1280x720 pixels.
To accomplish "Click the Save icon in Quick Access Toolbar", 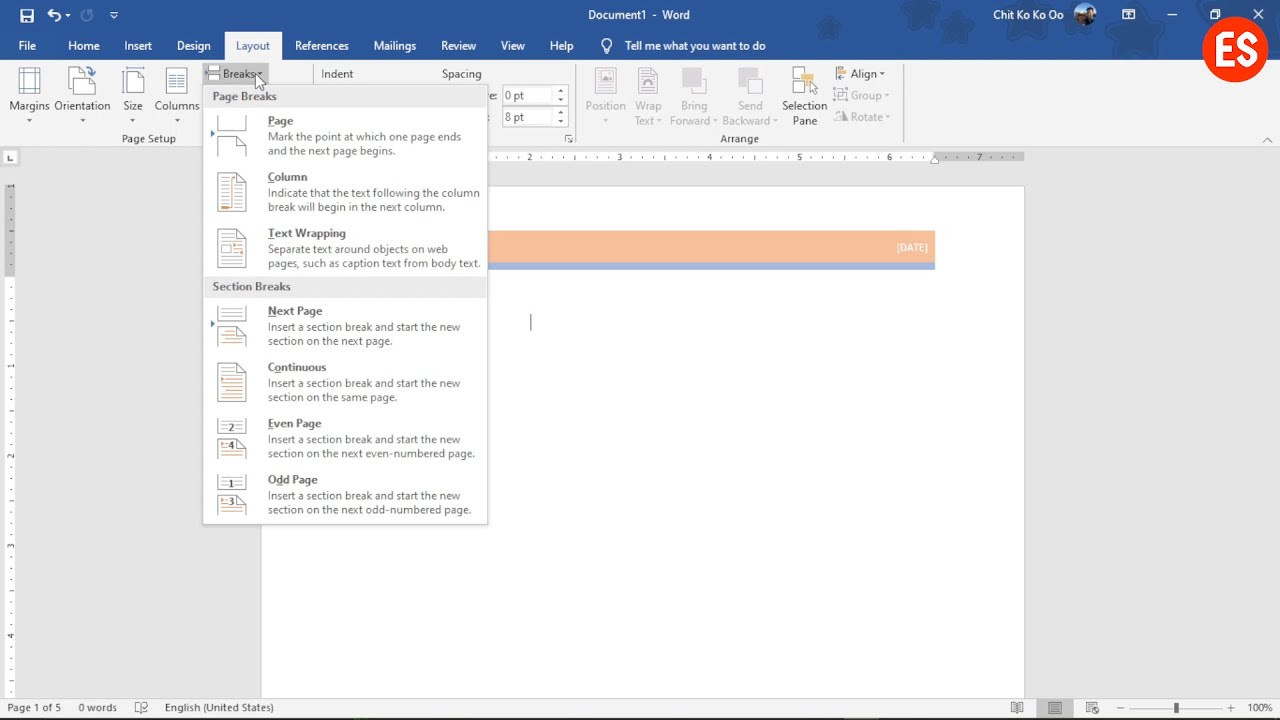I will (27, 15).
